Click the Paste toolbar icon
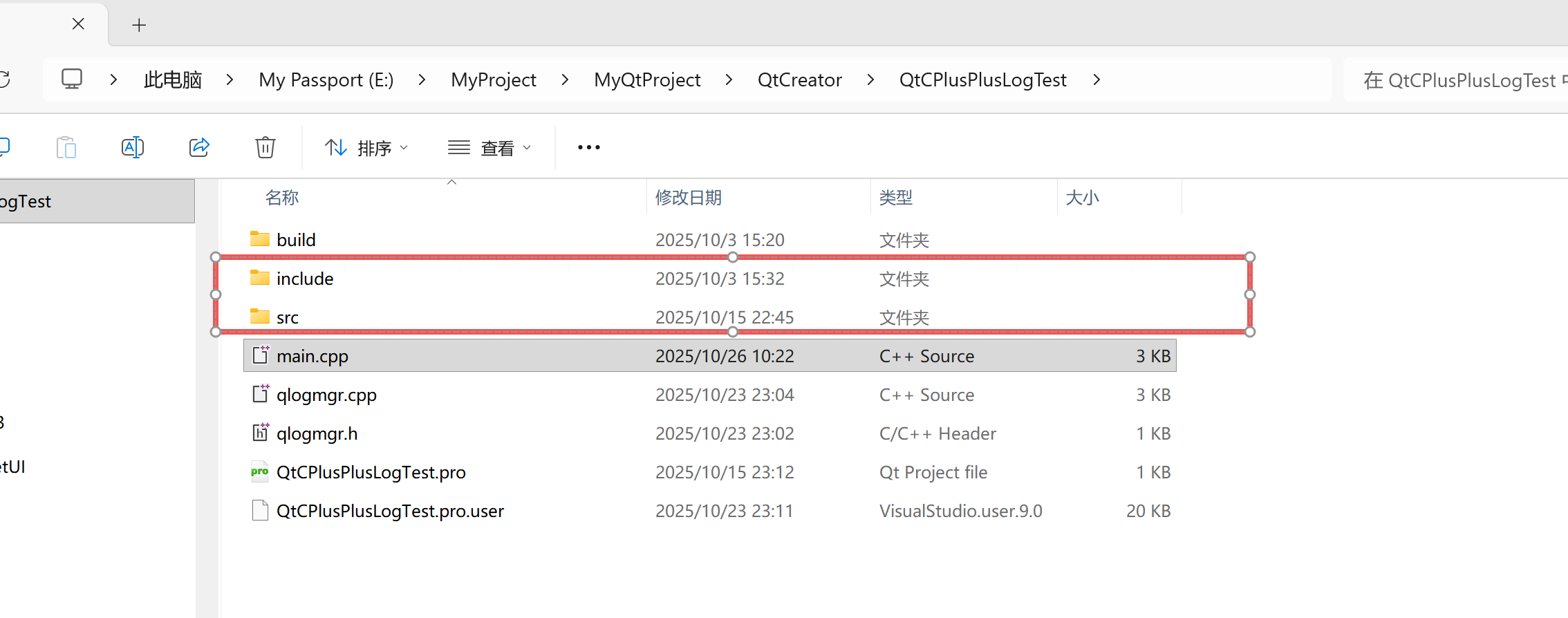1568x618 pixels. coord(66,147)
